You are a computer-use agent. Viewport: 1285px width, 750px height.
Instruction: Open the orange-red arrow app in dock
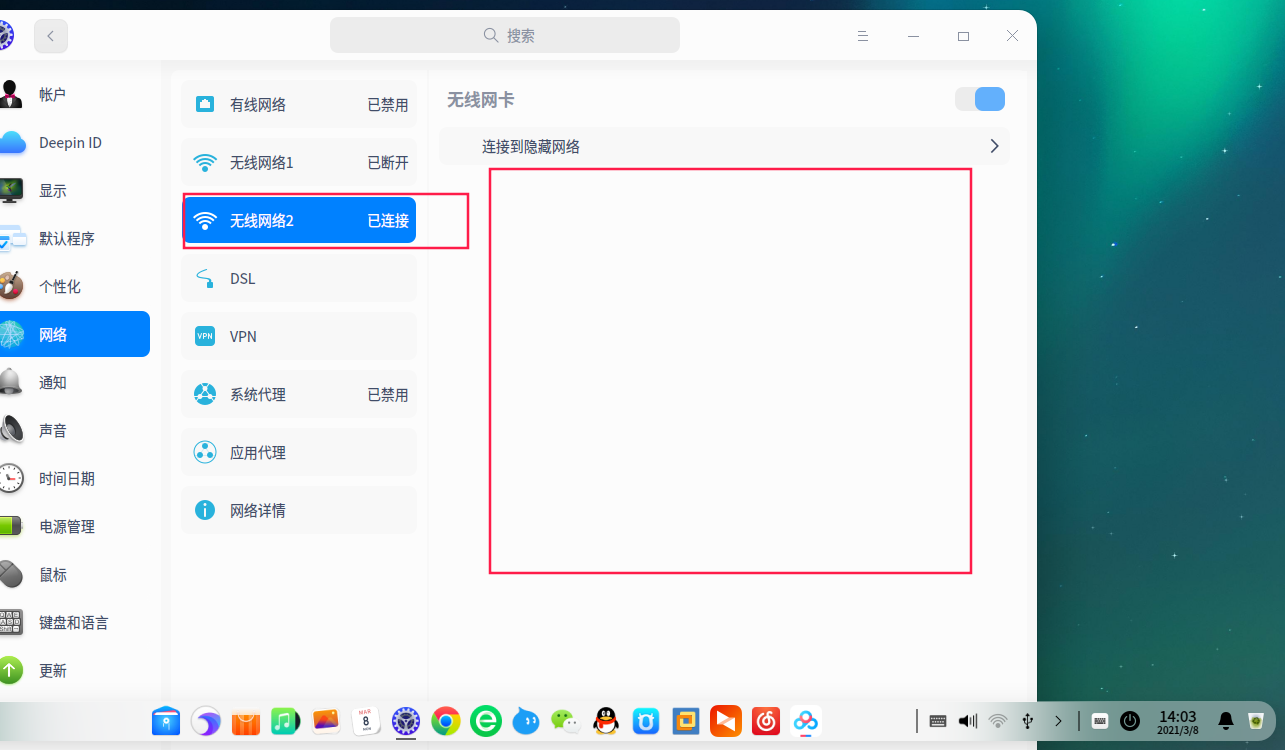726,720
